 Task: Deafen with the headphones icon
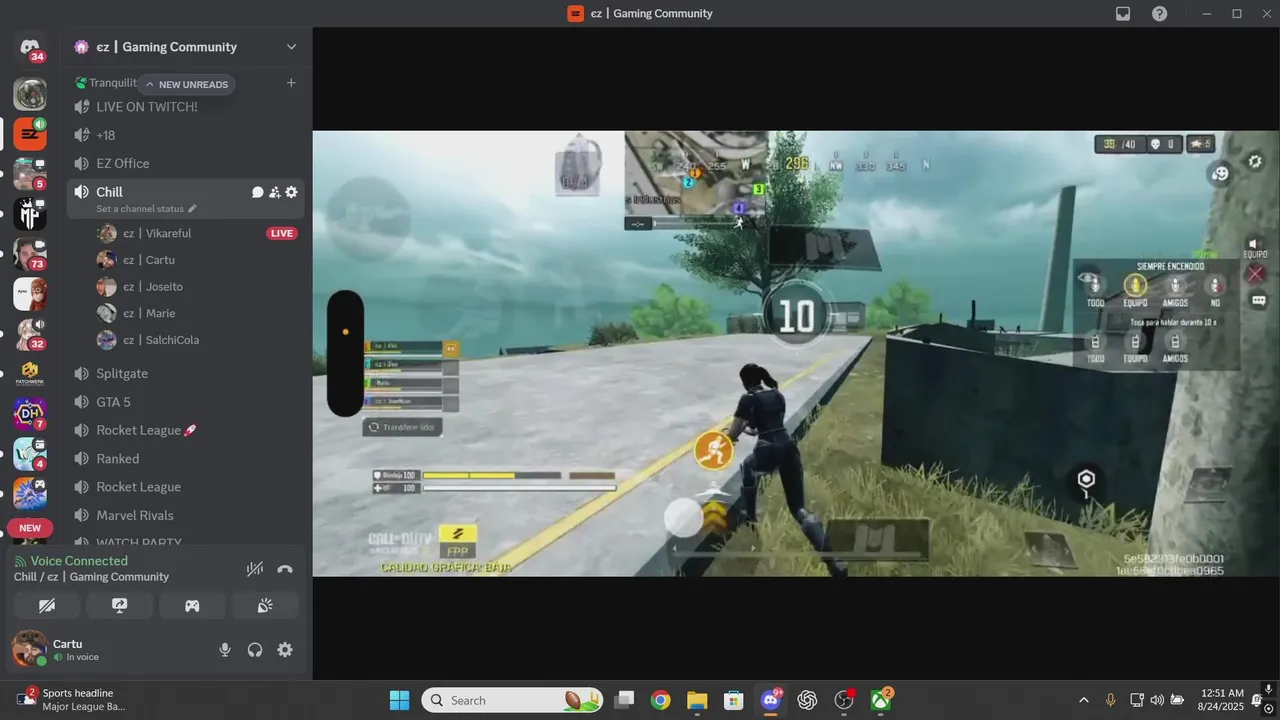pyautogui.click(x=255, y=650)
